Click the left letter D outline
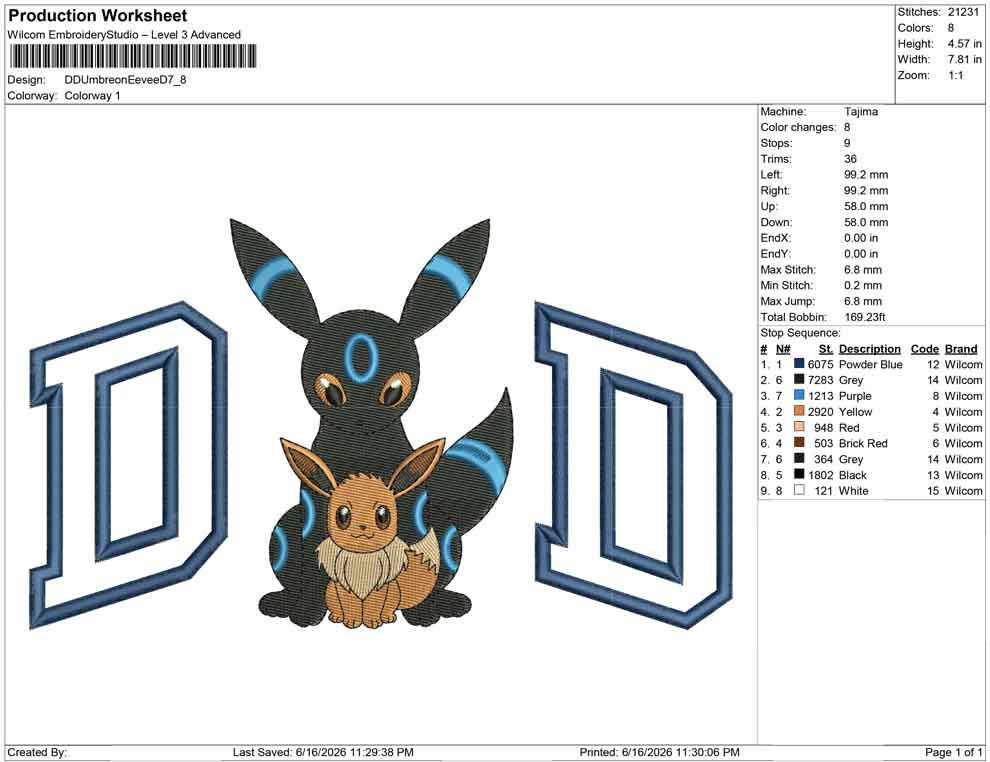The image size is (990, 762). 128,465
